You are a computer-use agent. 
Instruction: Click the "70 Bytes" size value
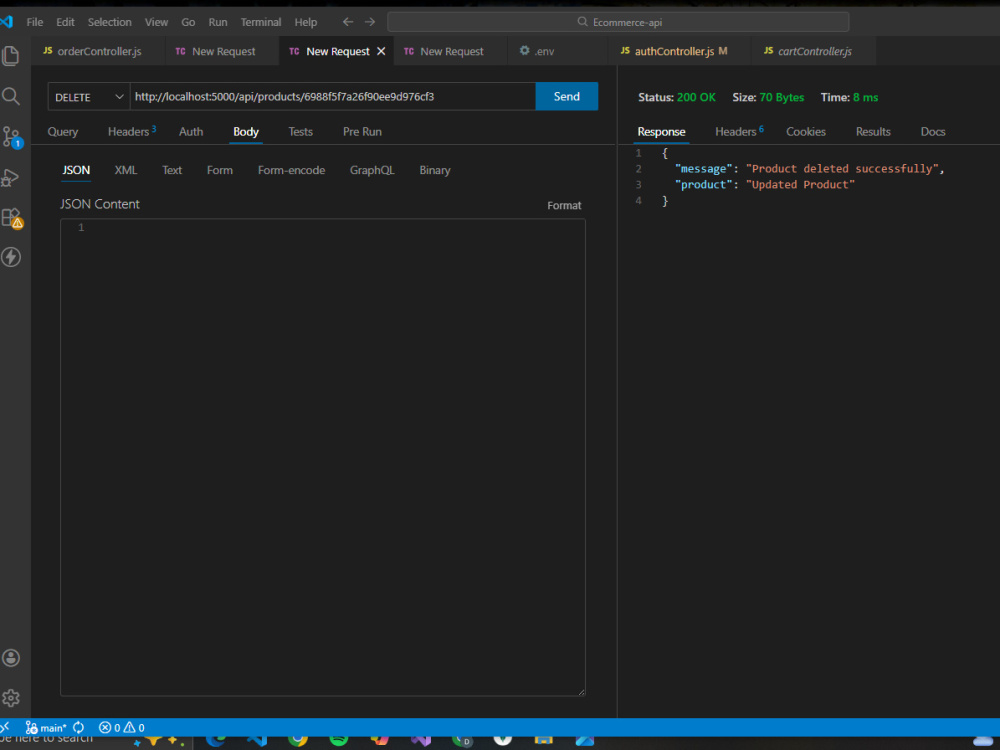pyautogui.click(x=781, y=98)
